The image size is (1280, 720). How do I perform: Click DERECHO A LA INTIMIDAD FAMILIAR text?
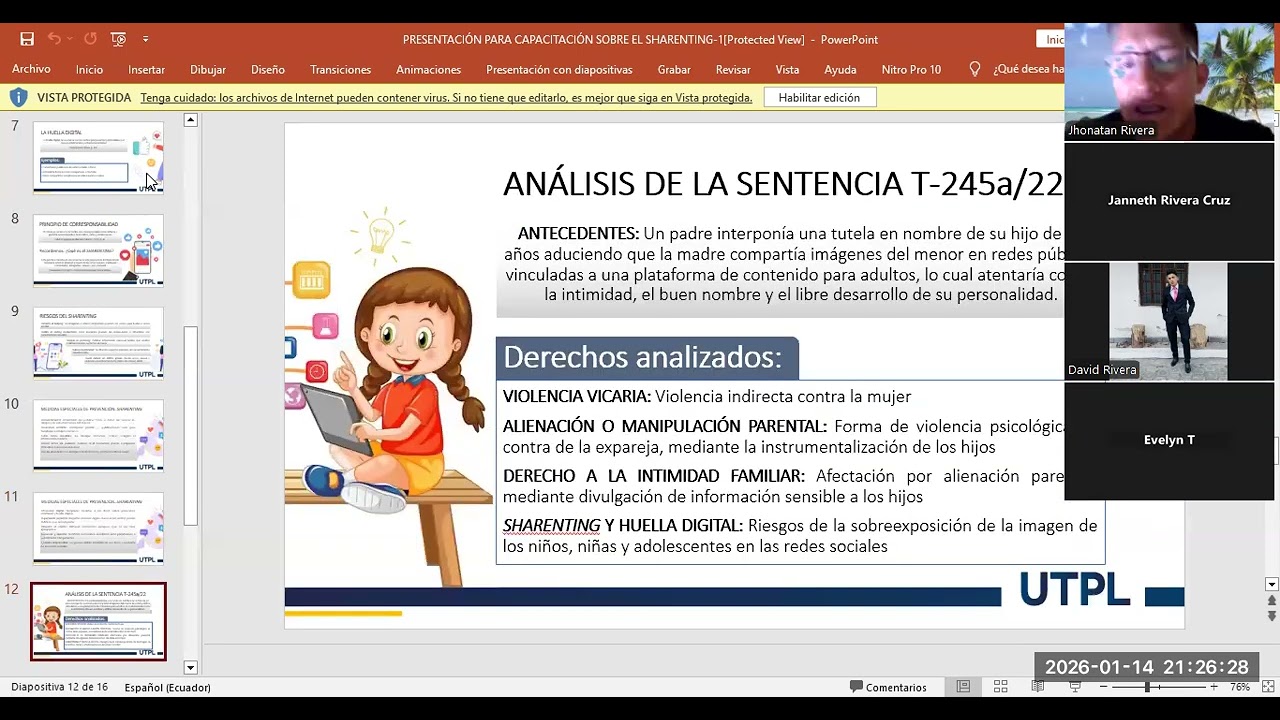[x=783, y=486]
